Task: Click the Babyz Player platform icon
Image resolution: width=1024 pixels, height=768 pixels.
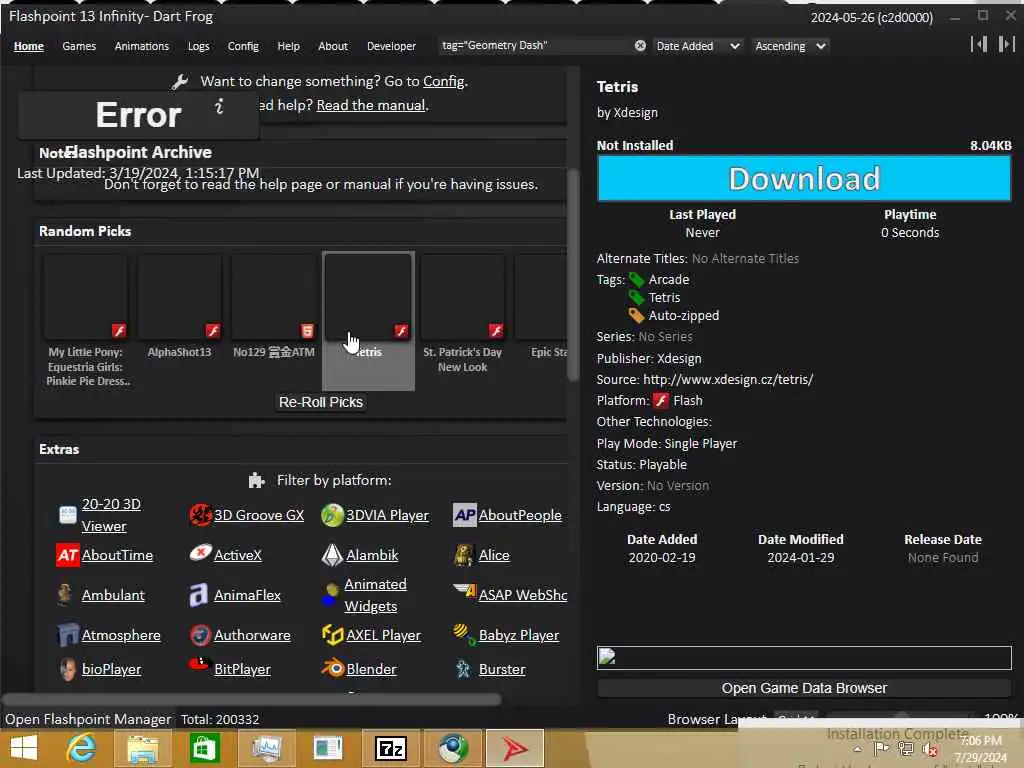Action: 464,633
